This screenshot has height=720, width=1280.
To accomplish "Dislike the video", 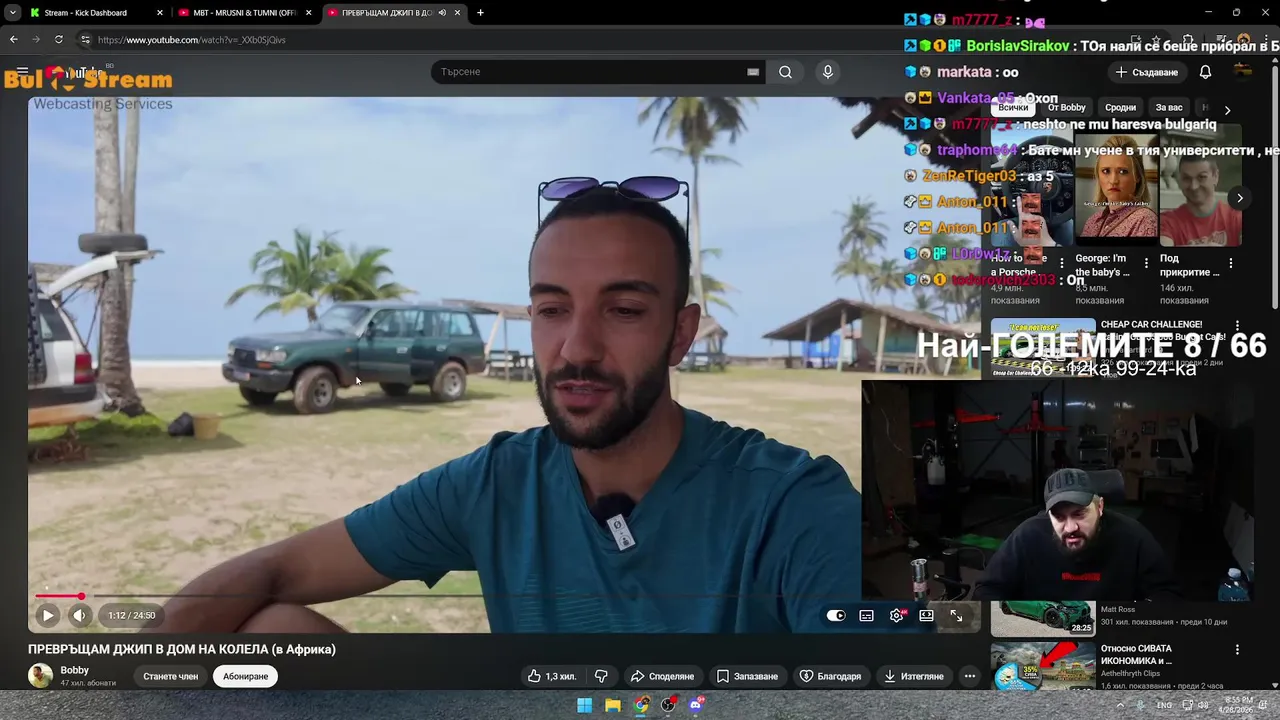I will [601, 677].
